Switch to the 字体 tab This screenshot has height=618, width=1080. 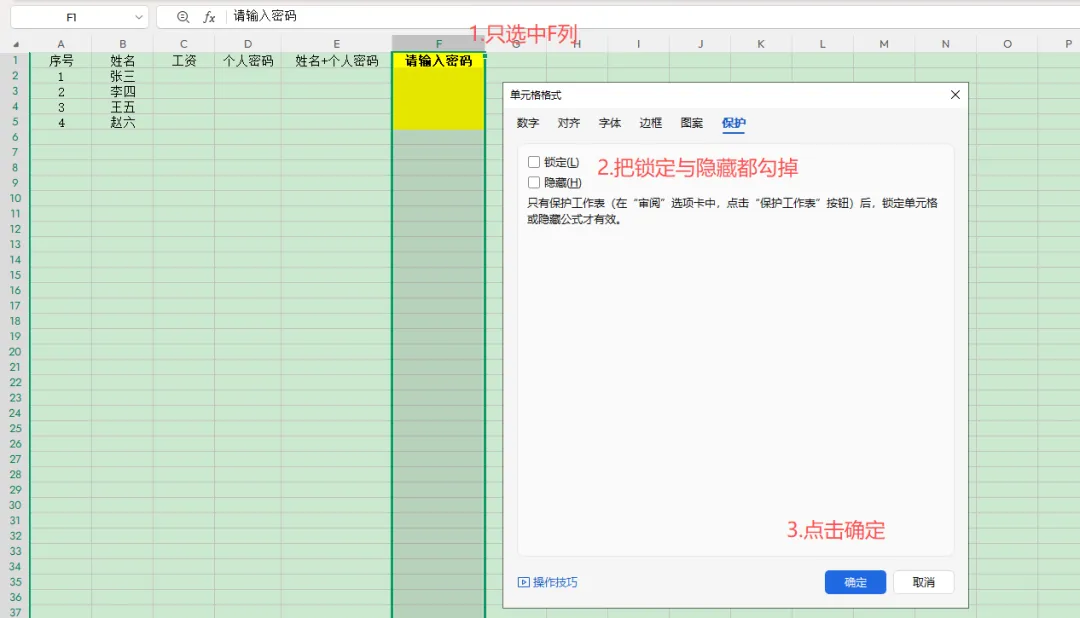click(x=610, y=123)
